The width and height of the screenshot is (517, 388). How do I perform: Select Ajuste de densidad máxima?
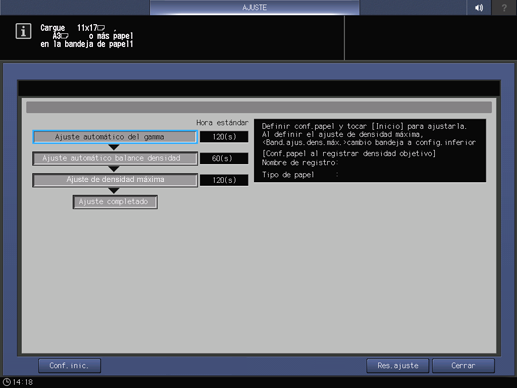(x=115, y=180)
